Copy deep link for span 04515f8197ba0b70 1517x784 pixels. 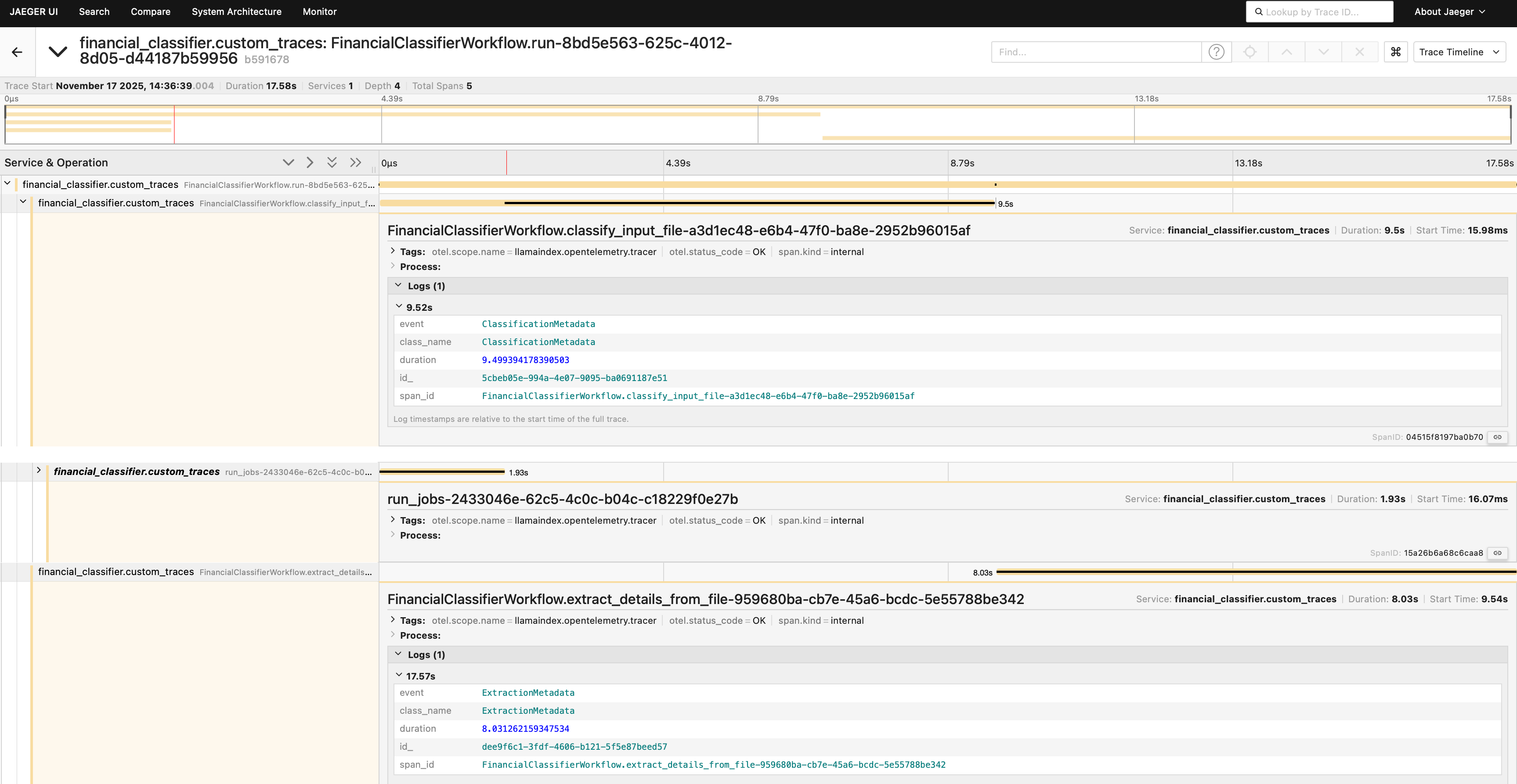point(1497,437)
